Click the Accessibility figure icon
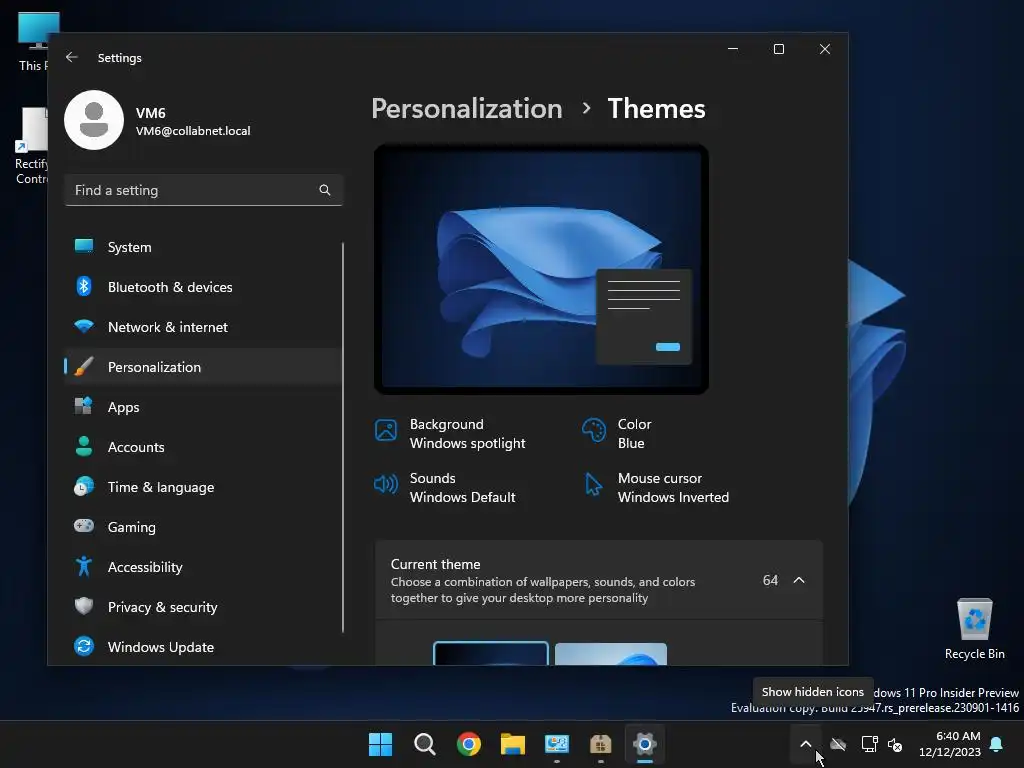 pos(84,566)
